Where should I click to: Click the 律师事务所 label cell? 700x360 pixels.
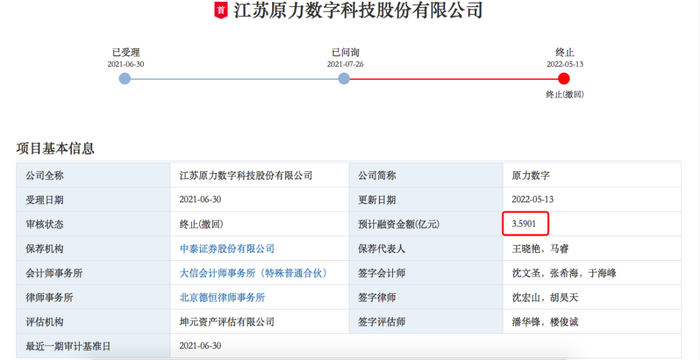coord(93,297)
